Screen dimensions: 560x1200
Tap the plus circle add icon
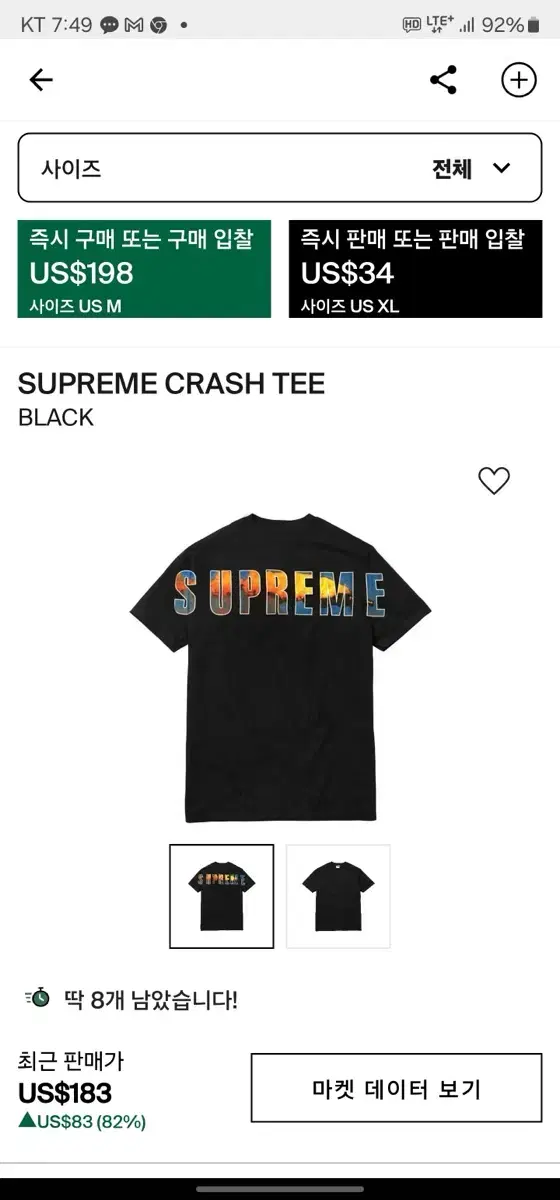pyautogui.click(x=519, y=80)
